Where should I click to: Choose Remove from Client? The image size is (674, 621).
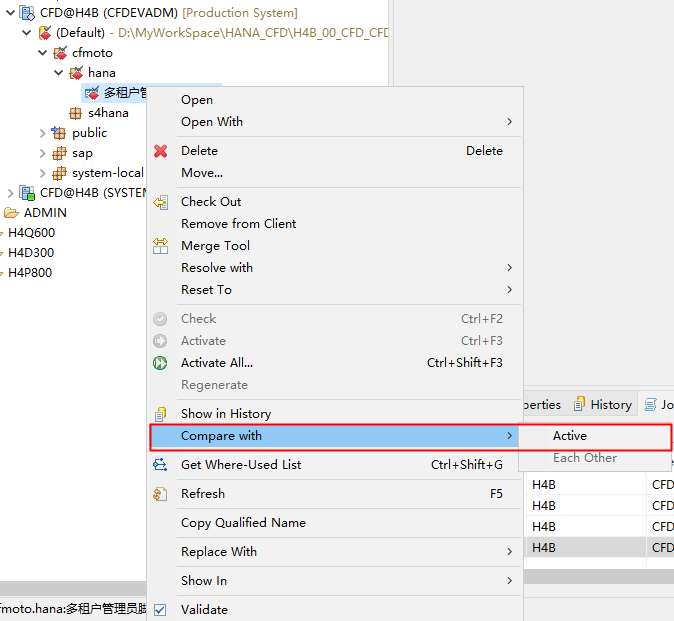(335, 224)
